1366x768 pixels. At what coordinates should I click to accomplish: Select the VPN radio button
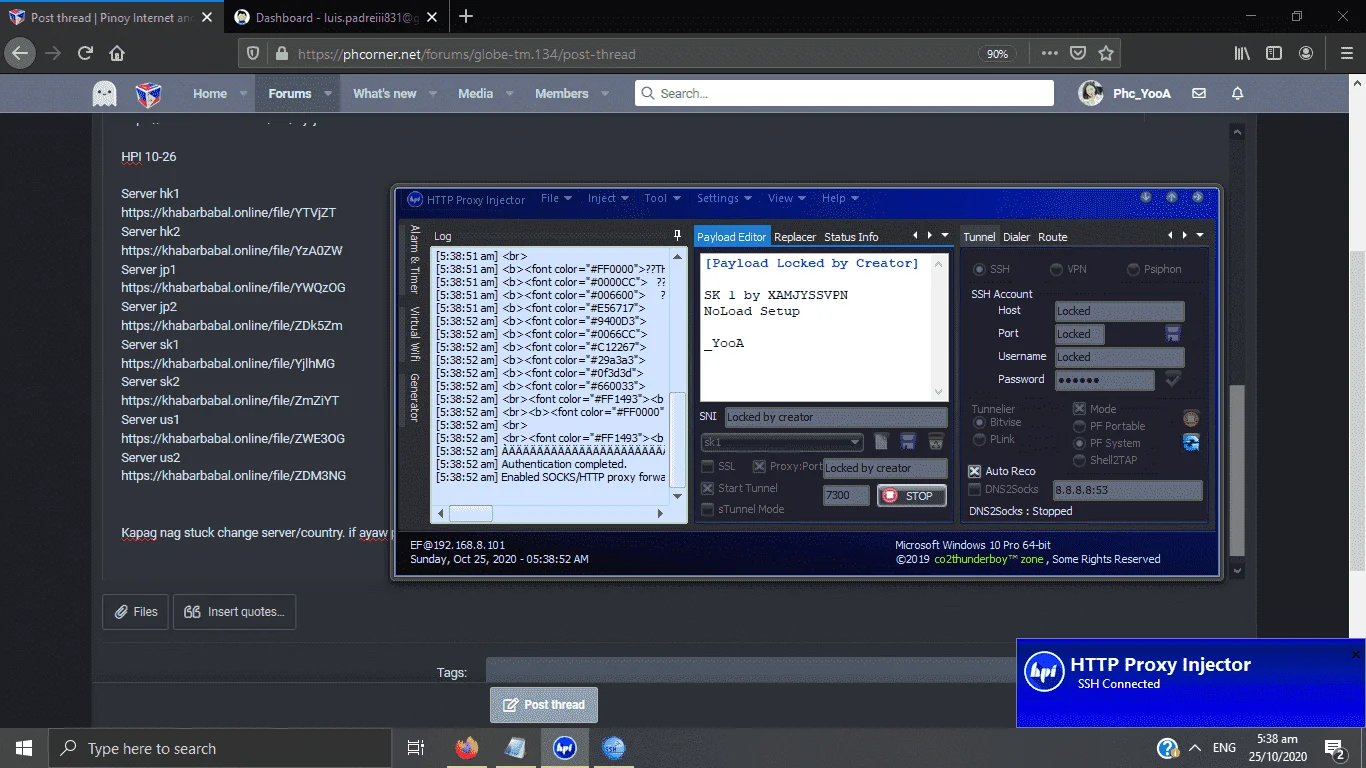pos(1056,269)
